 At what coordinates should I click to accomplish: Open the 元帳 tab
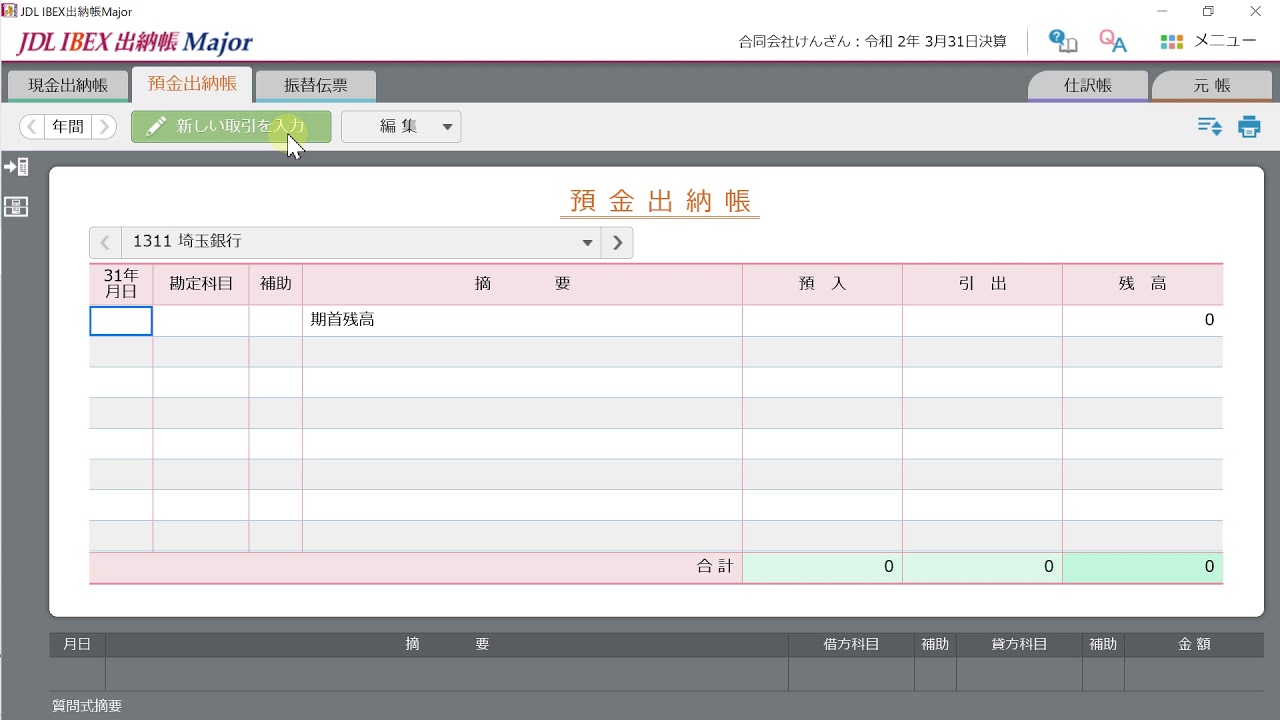[x=1212, y=85]
